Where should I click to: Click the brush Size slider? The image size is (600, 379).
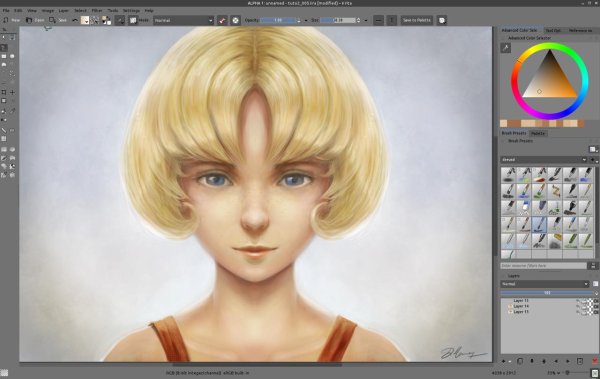tap(338, 20)
